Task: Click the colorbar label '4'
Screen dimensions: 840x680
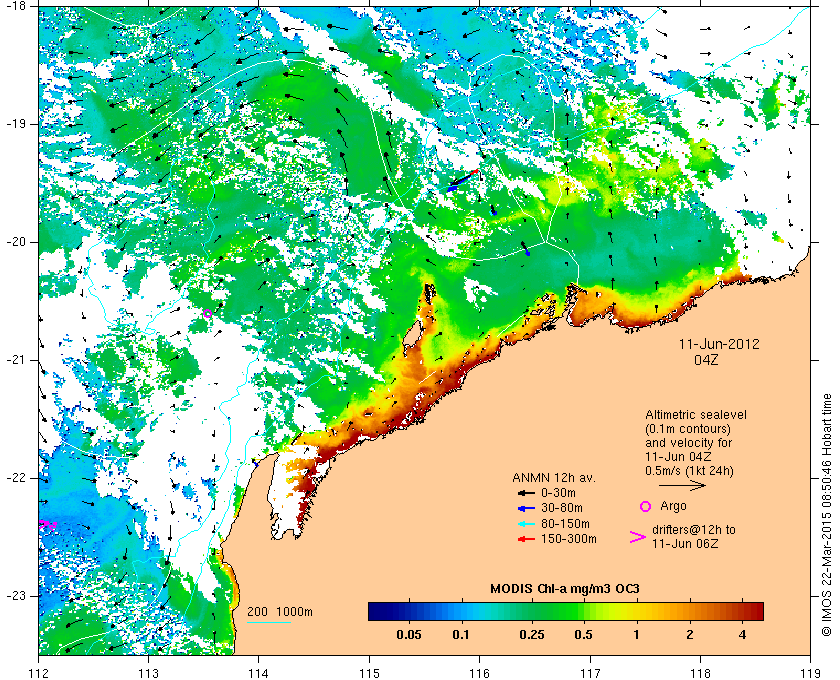Action: click(742, 635)
